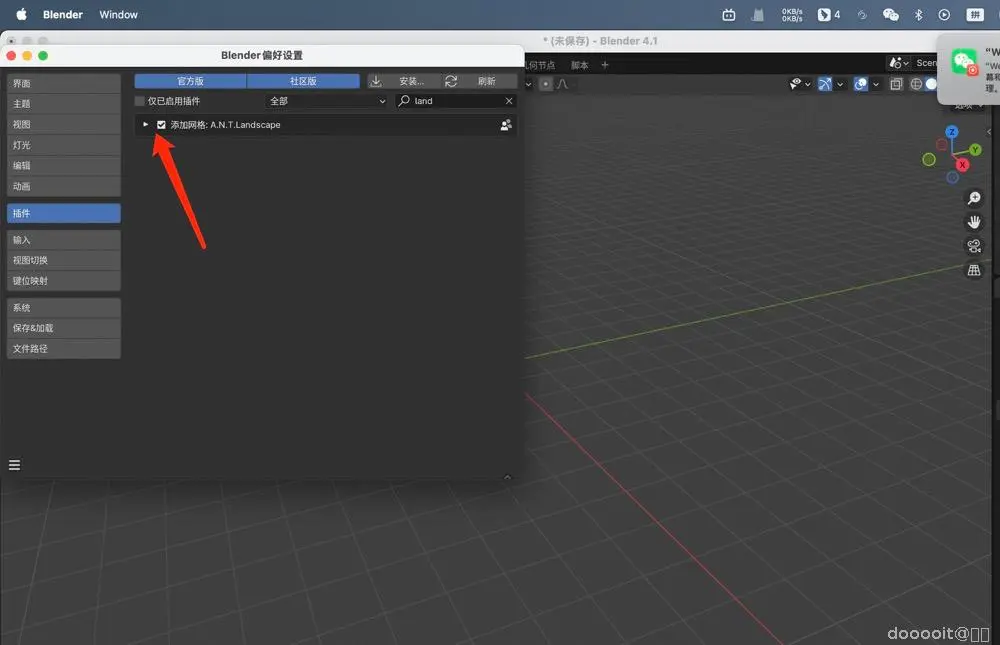Enable the 仅已启用插件 checkbox

coord(140,101)
